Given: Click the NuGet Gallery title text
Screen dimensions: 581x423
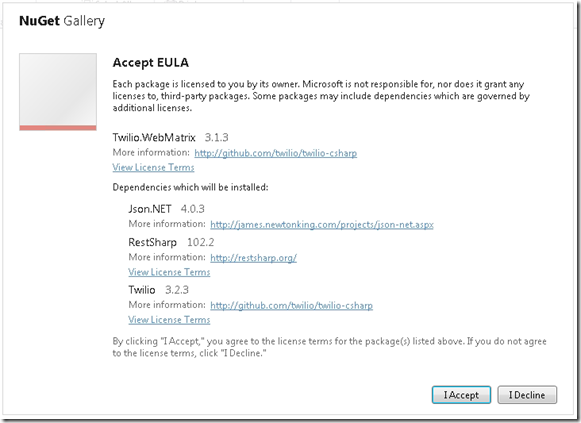Looking at the screenshot, I should pyautogui.click(x=62, y=21).
